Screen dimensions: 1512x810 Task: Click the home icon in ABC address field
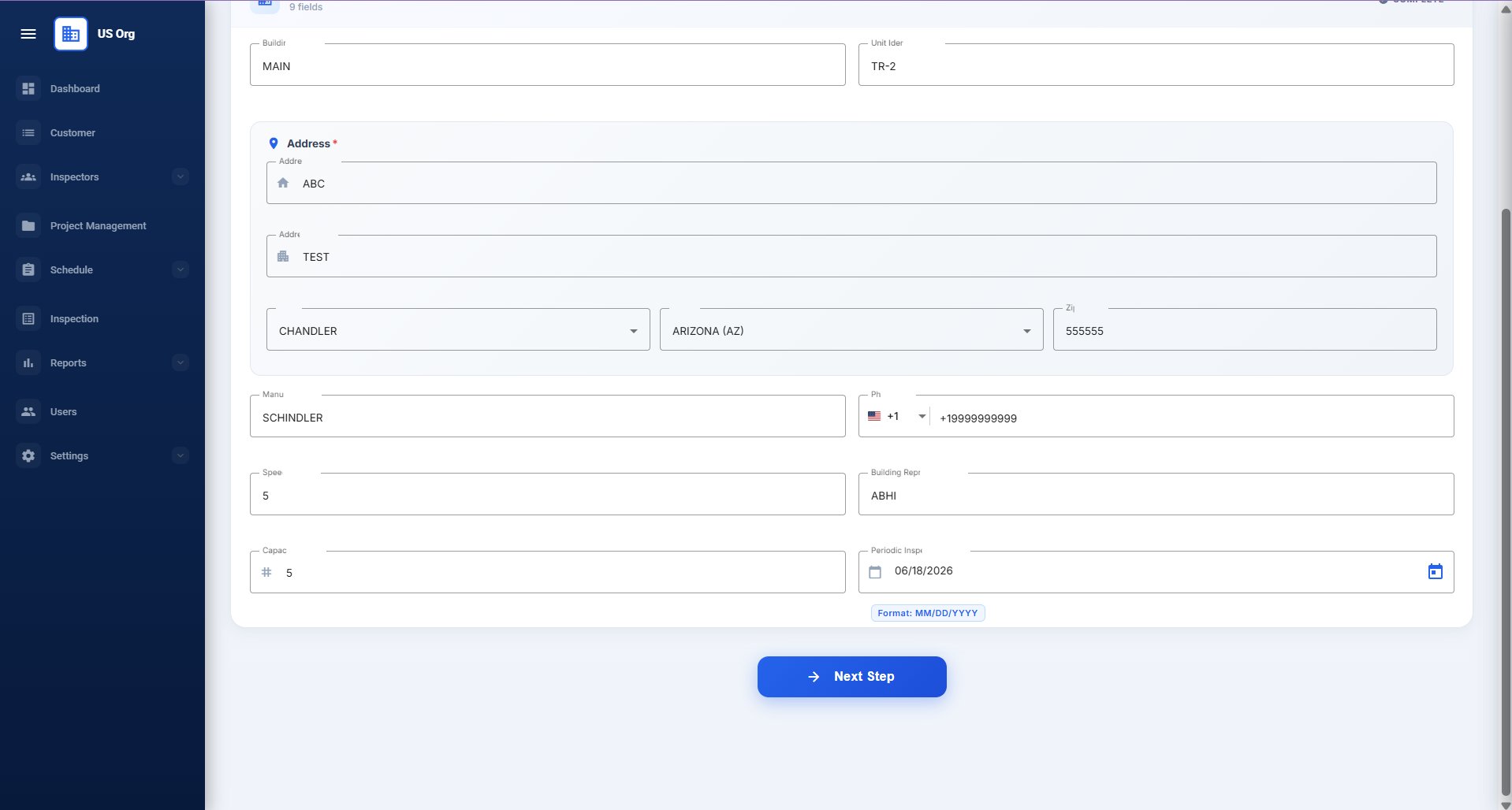point(283,183)
